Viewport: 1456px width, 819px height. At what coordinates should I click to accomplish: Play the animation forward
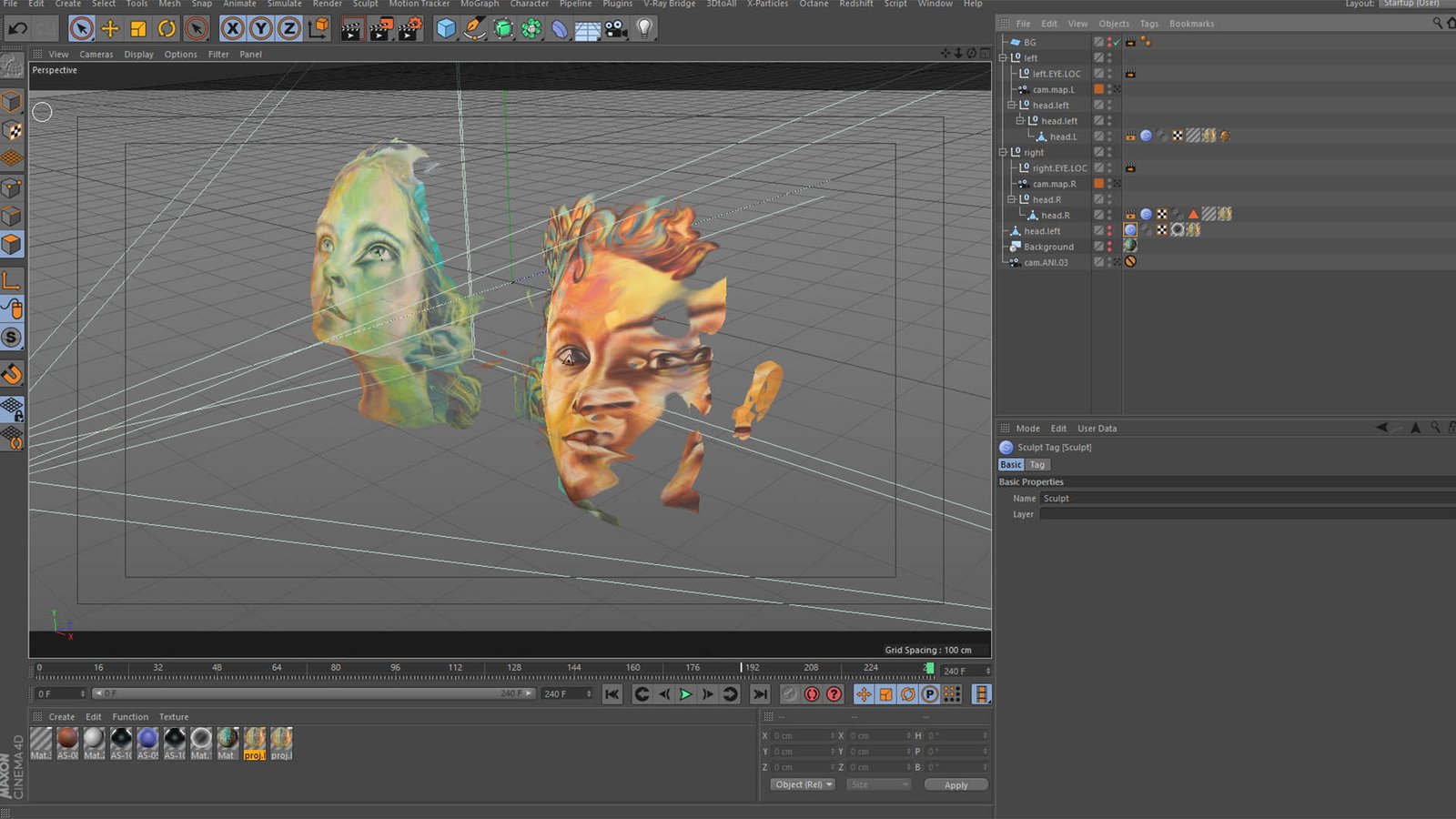tap(686, 694)
